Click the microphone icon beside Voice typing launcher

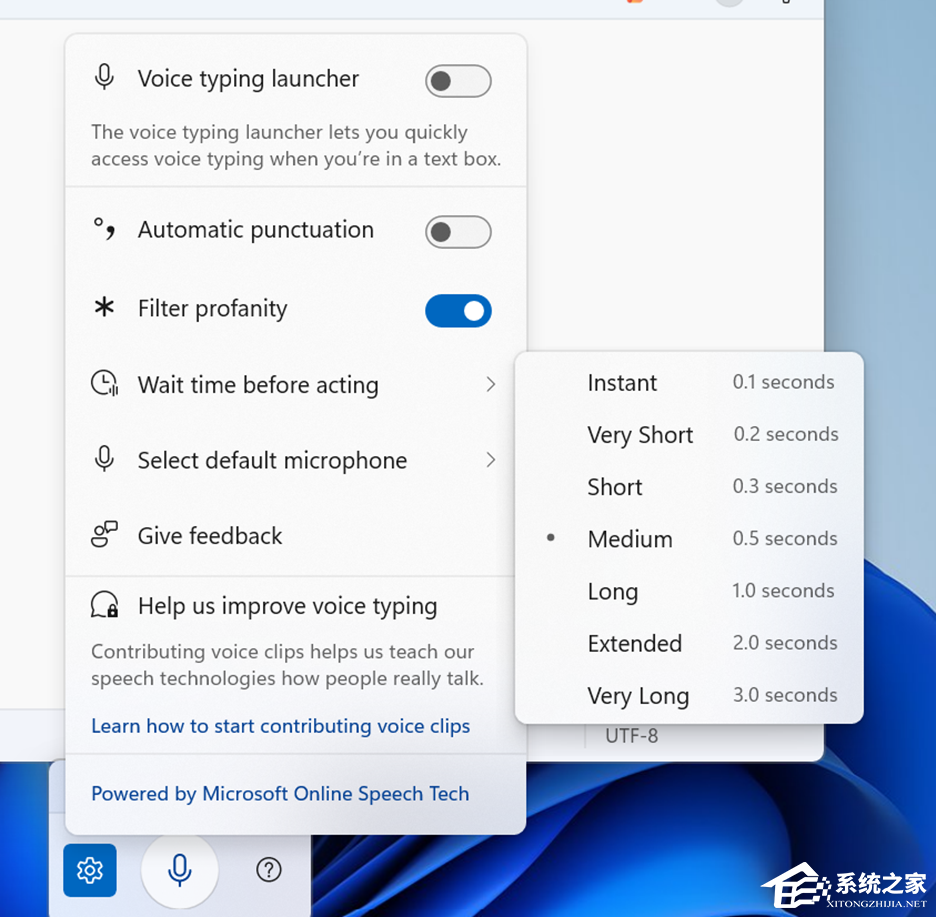point(104,78)
